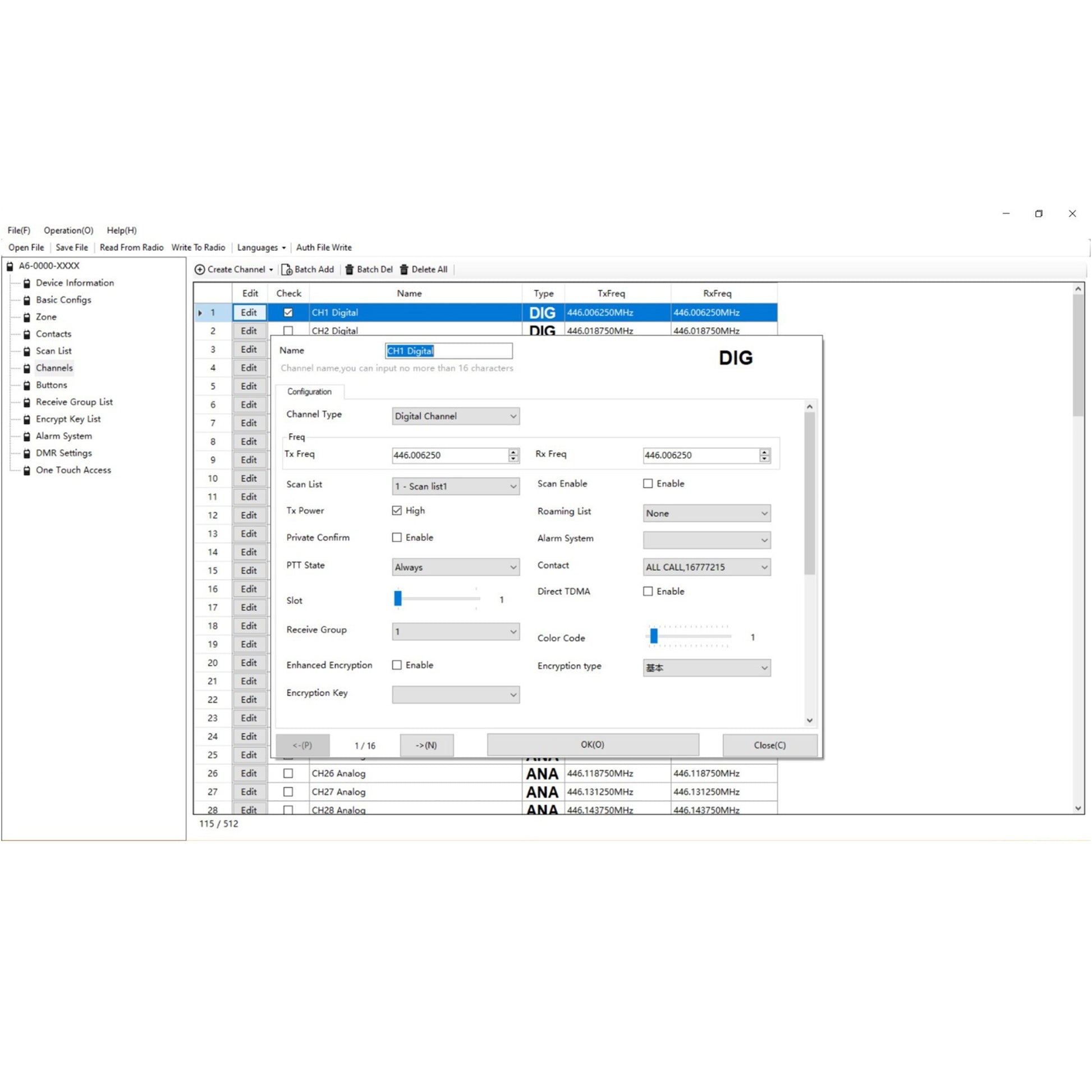
Task: Open the PTT State Always dropdown
Action: click(x=456, y=567)
